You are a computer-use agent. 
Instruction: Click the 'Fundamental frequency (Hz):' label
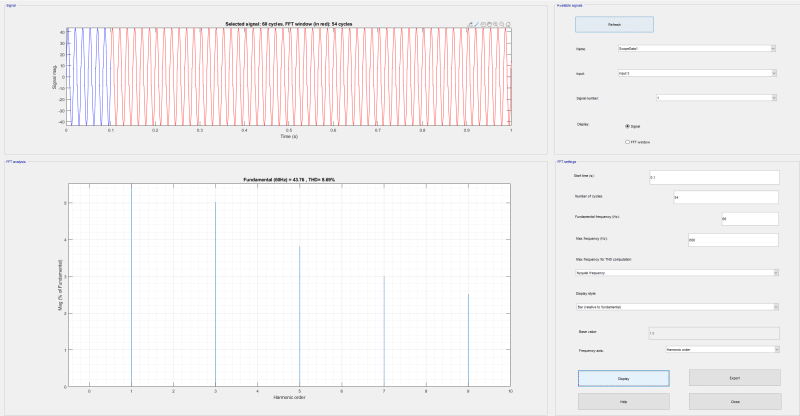pyautogui.click(x=597, y=217)
